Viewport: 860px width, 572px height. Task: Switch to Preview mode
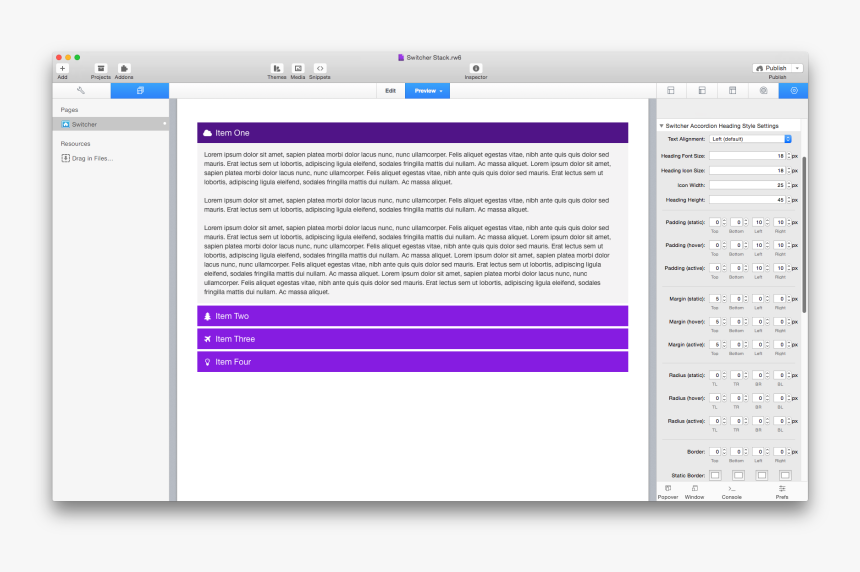428,91
